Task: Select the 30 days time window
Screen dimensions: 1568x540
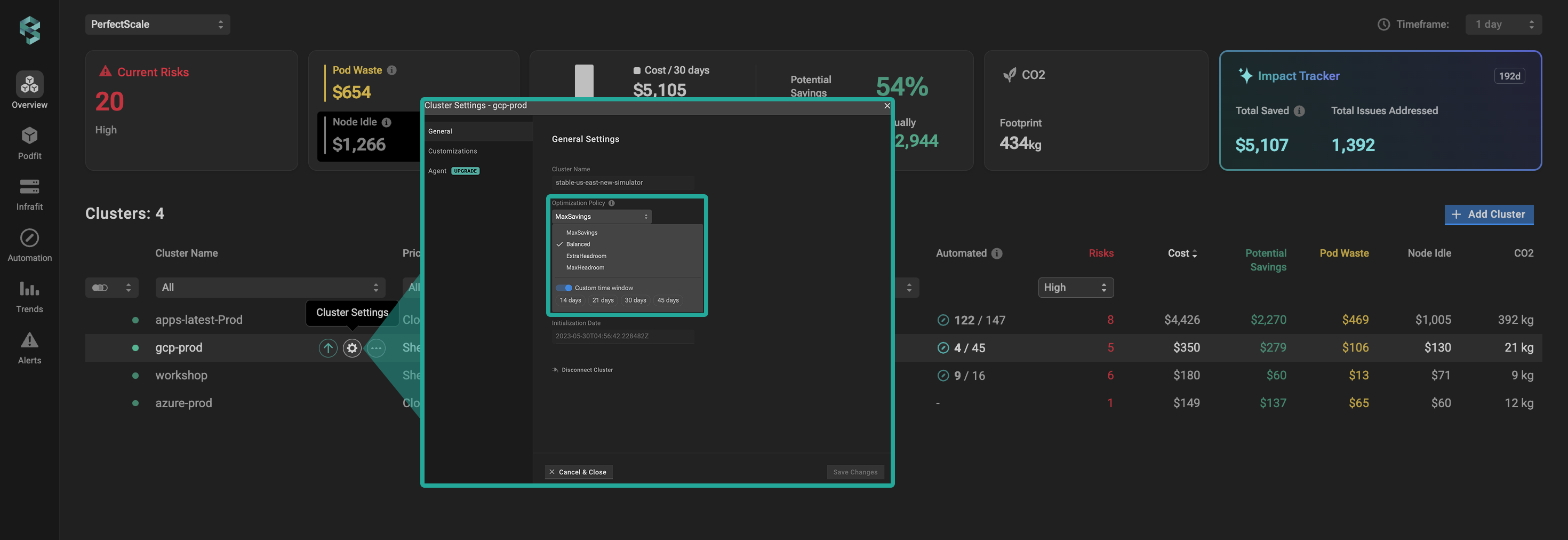Action: [x=635, y=300]
